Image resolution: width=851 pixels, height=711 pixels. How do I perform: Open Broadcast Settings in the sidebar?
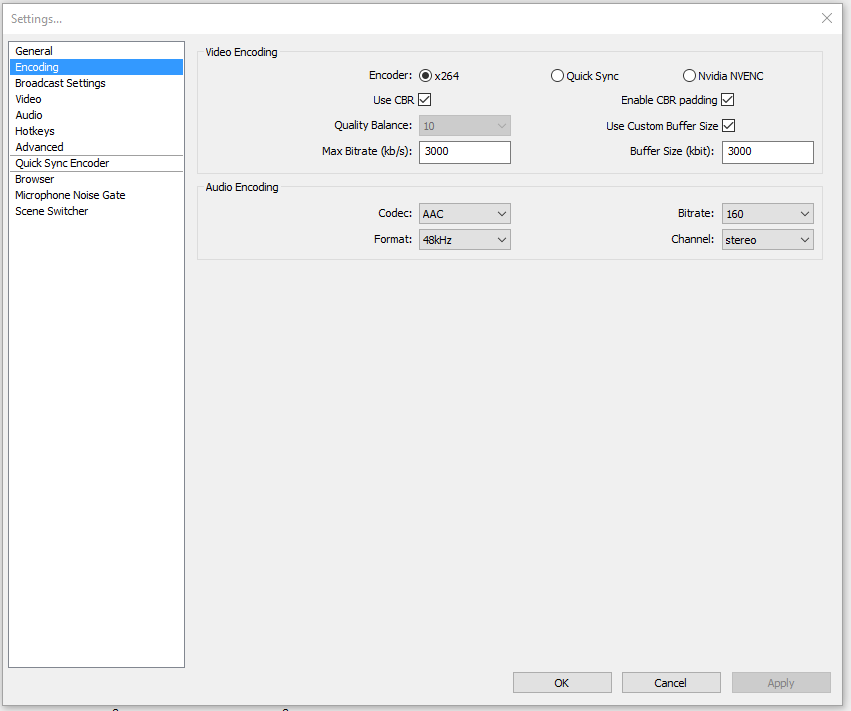[x=96, y=83]
